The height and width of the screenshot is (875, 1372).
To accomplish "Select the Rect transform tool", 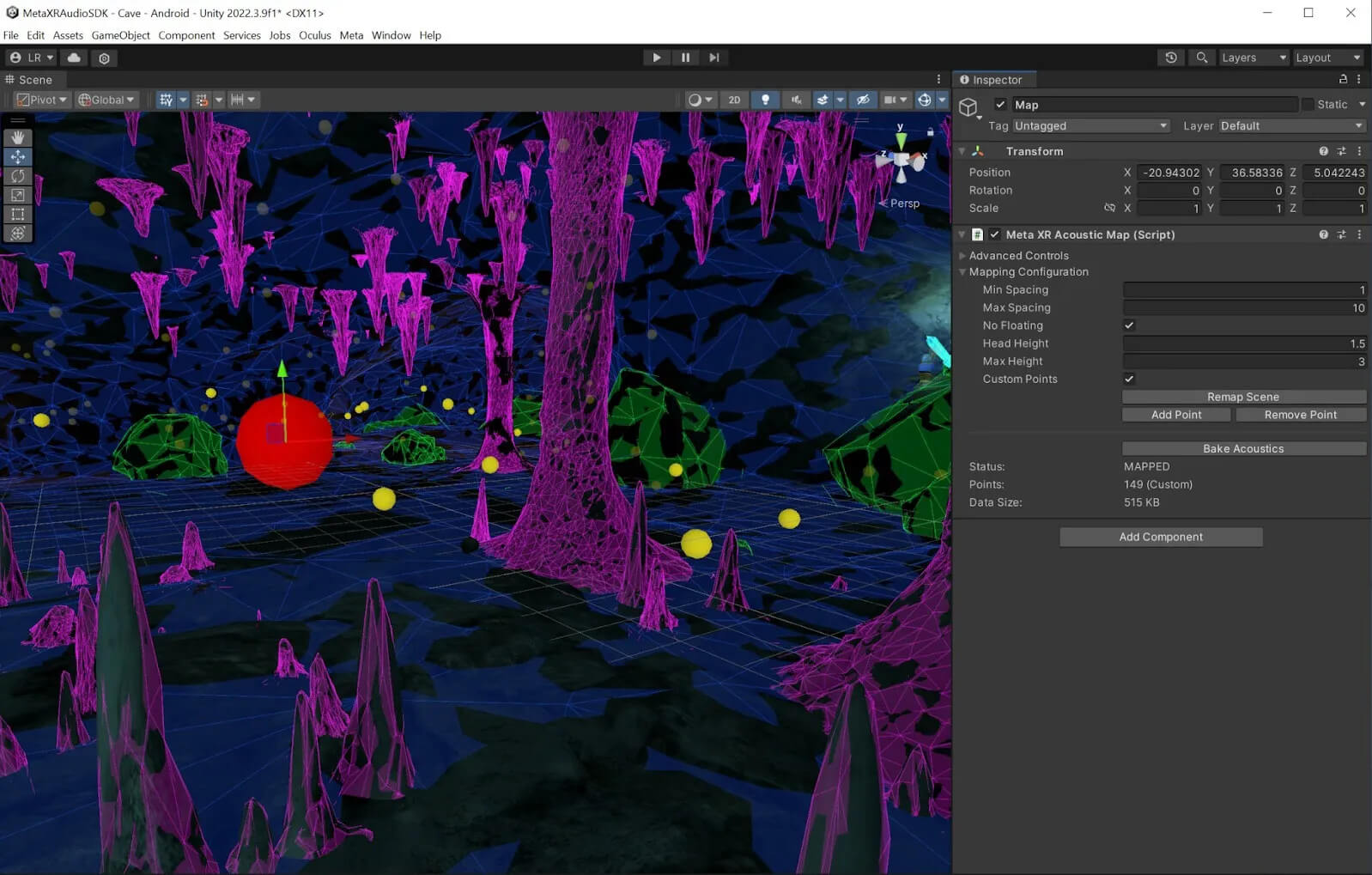I will tap(17, 214).
